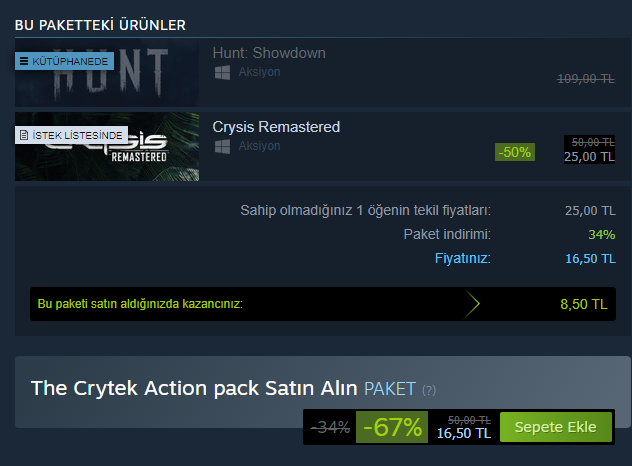Open the Hunt: Showdown game title

269,53
